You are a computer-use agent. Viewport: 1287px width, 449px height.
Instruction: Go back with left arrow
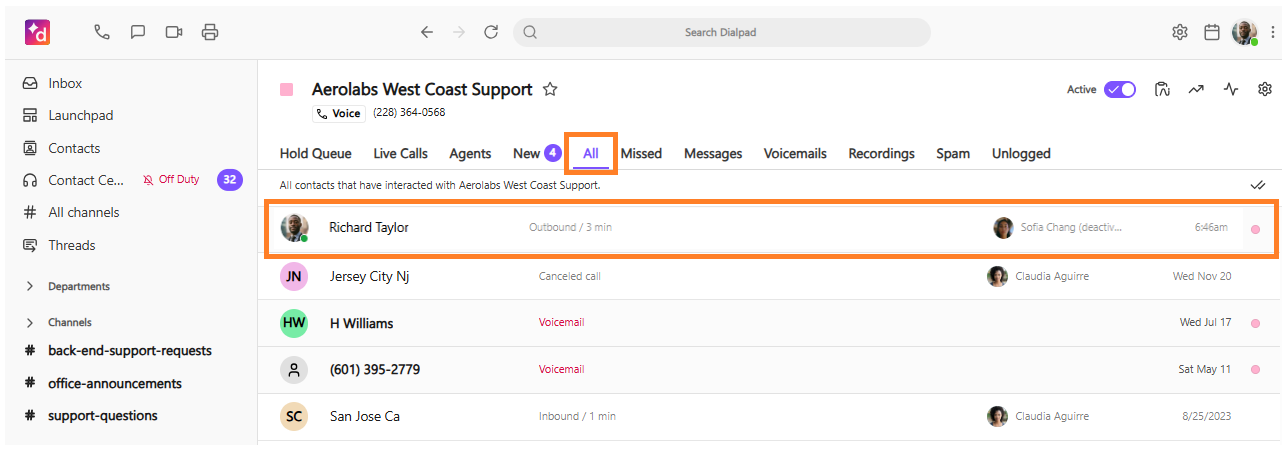[427, 32]
